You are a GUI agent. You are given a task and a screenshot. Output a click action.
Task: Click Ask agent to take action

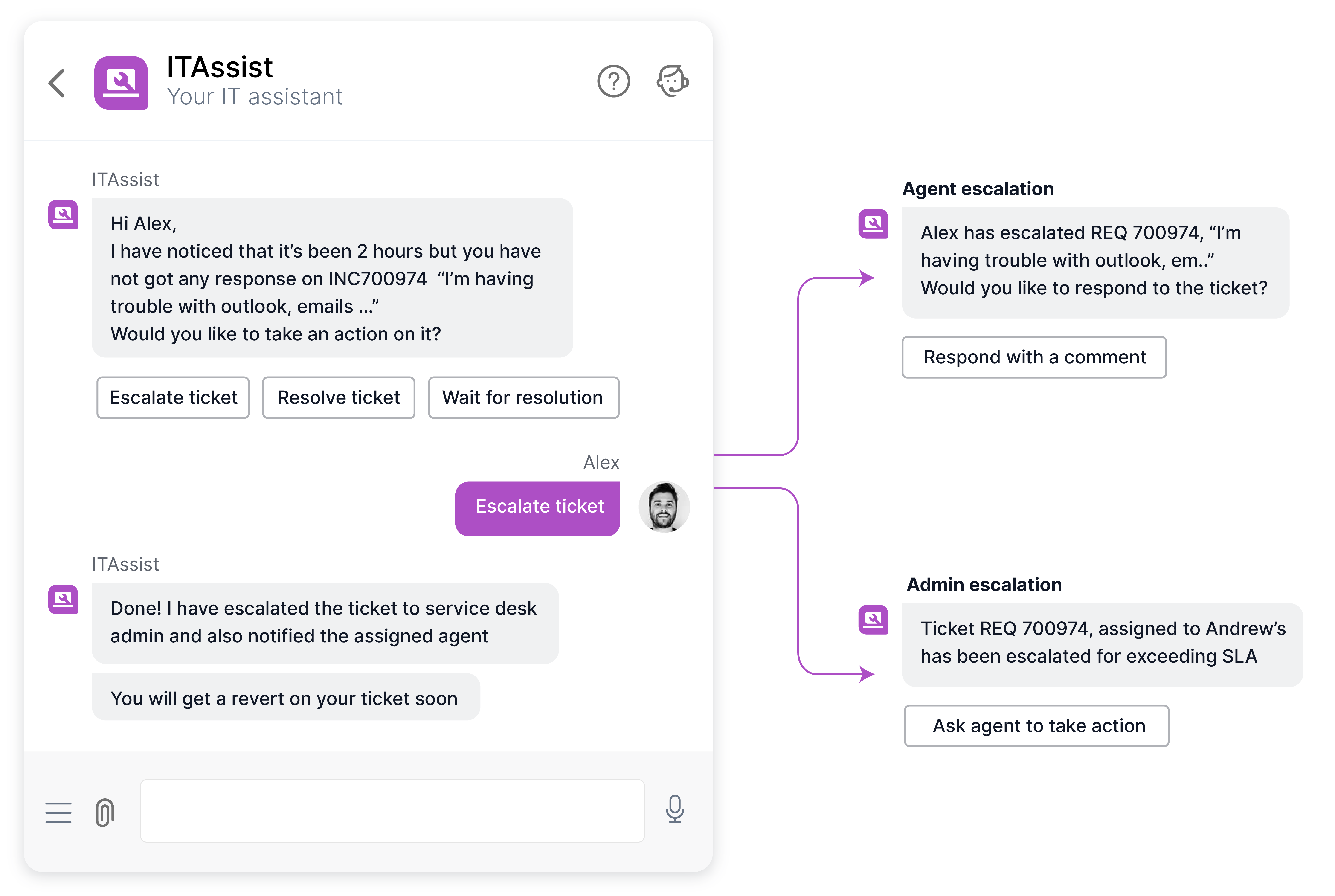pos(1037,726)
